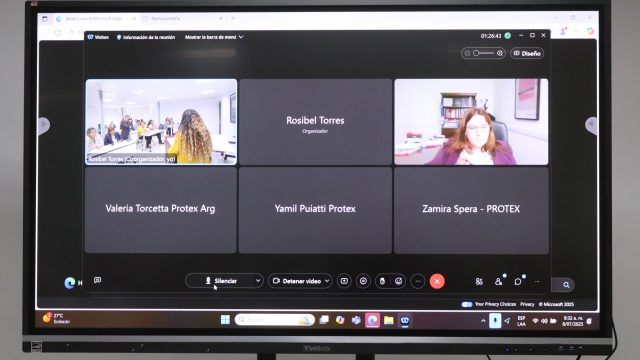Viewport: 640px width, 360px height.
Task: Click the share content icon
Action: [x=344, y=281]
